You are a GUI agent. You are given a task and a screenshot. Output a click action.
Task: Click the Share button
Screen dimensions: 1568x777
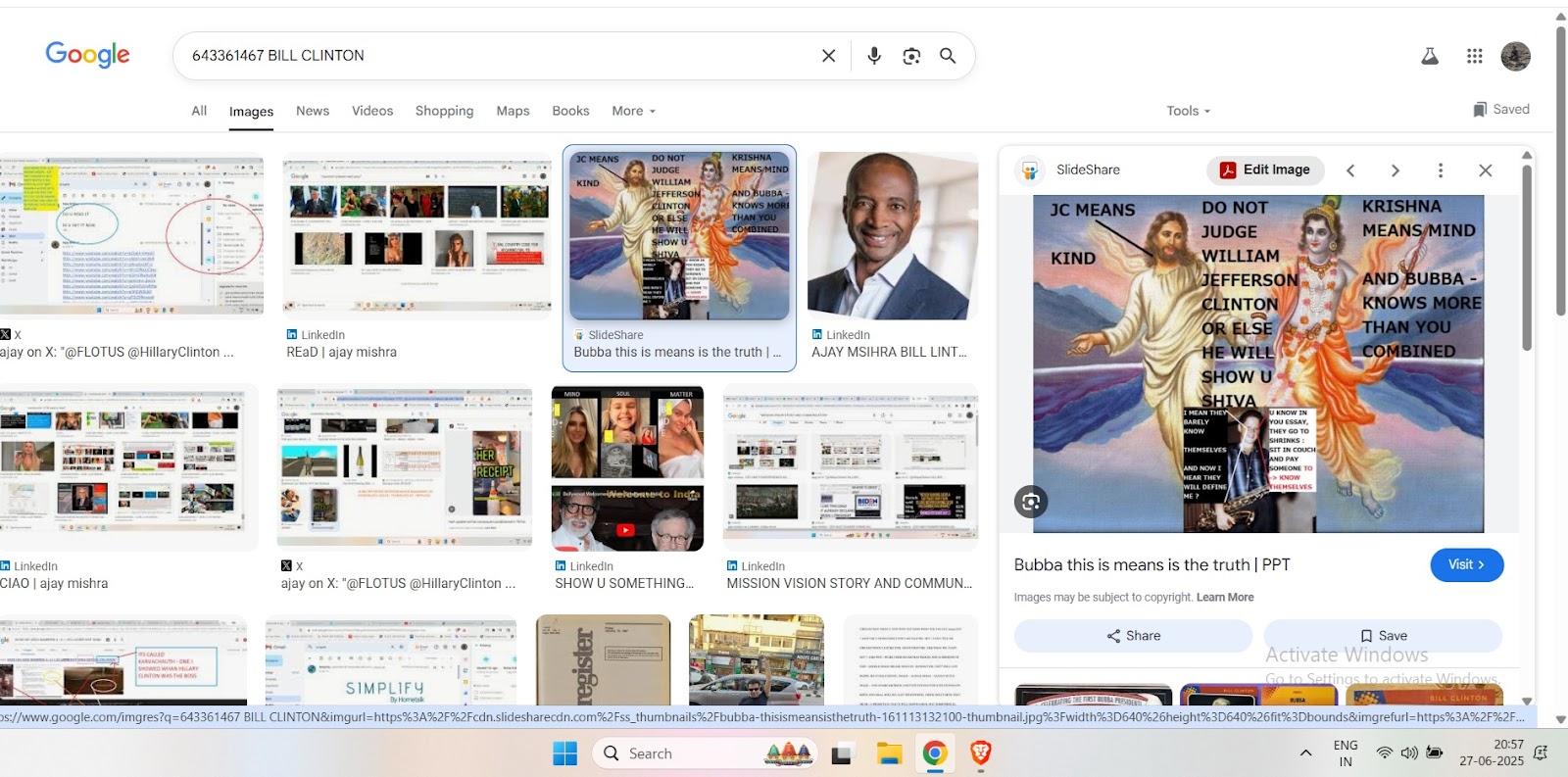1133,636
